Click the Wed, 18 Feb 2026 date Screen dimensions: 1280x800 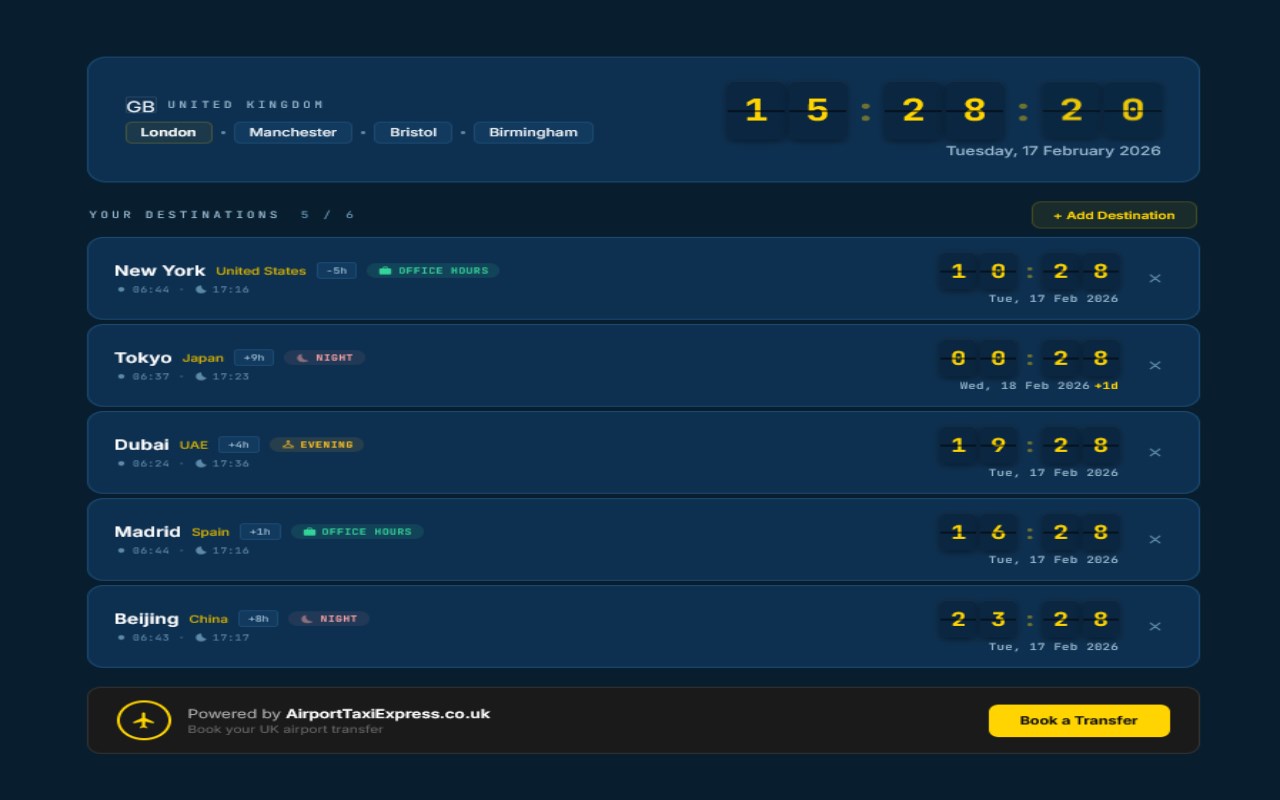(1025, 385)
